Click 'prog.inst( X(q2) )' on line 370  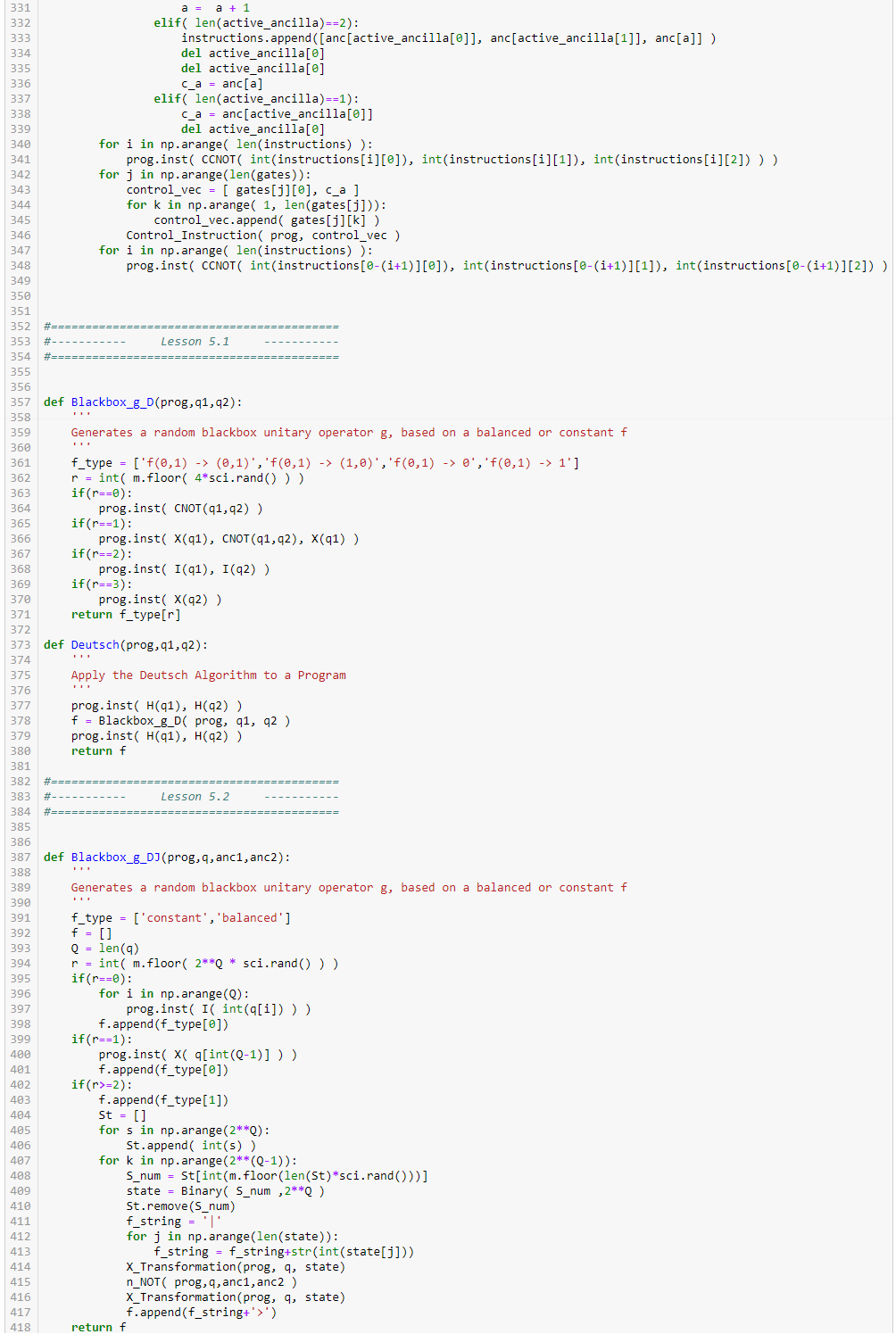161,600
